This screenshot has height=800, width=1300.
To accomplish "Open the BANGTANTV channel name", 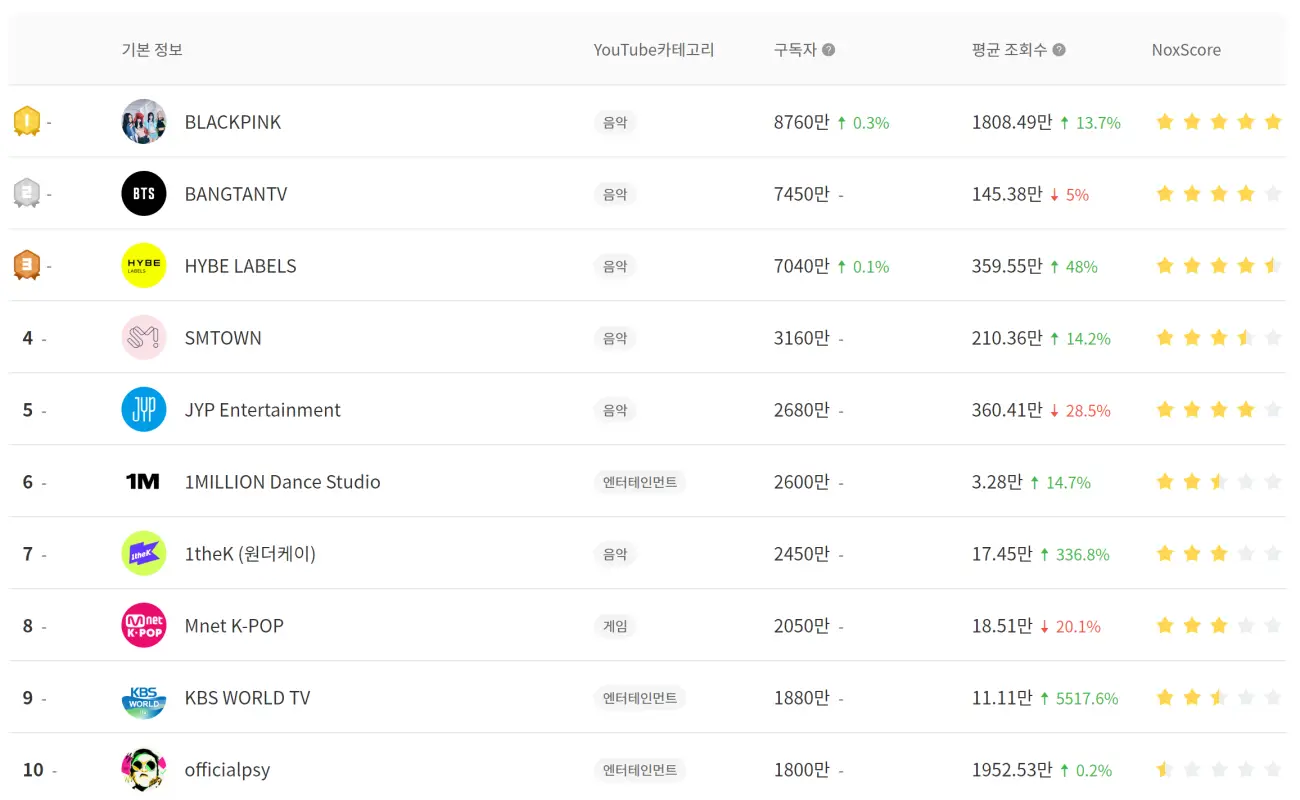I will click(236, 194).
